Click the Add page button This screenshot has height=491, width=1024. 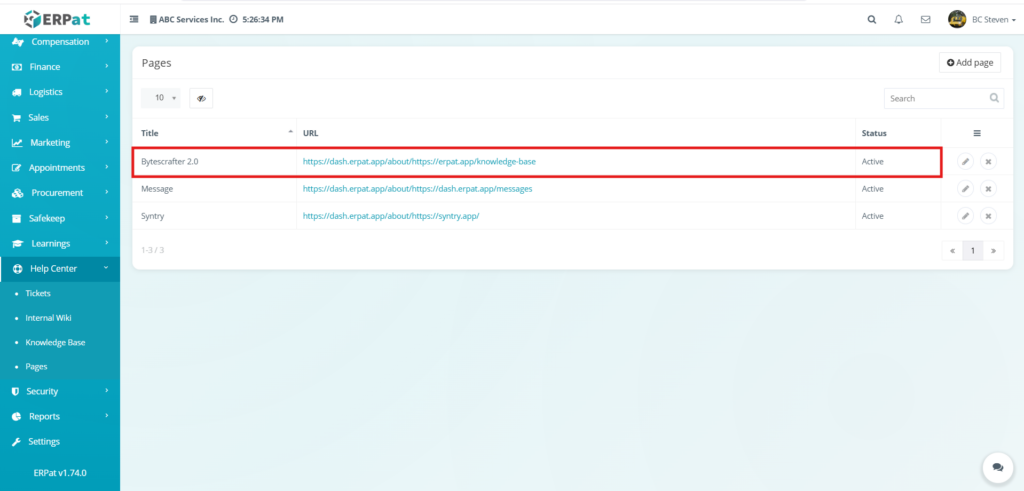[969, 62]
